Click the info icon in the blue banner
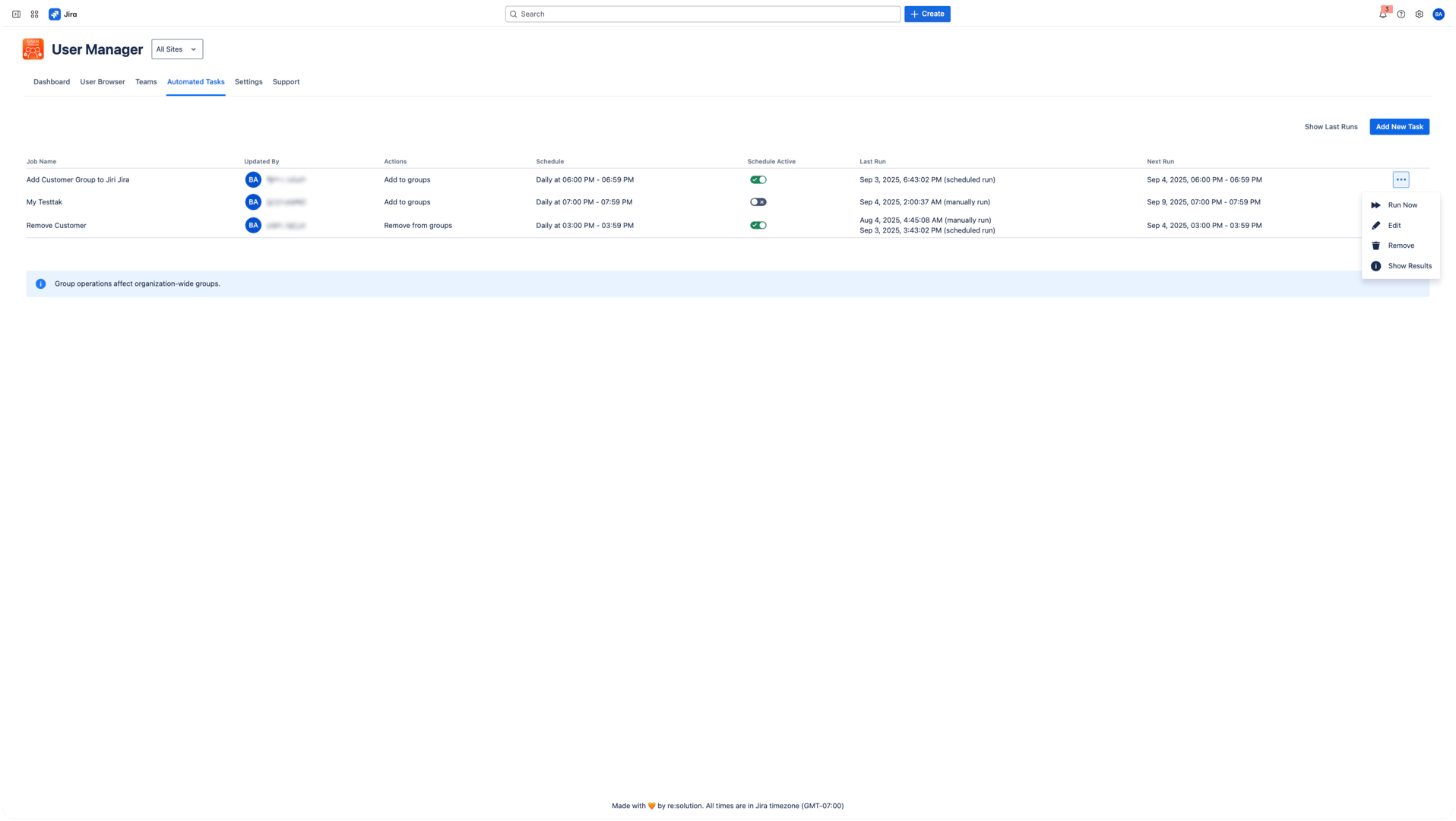1456x821 pixels. coord(40,283)
